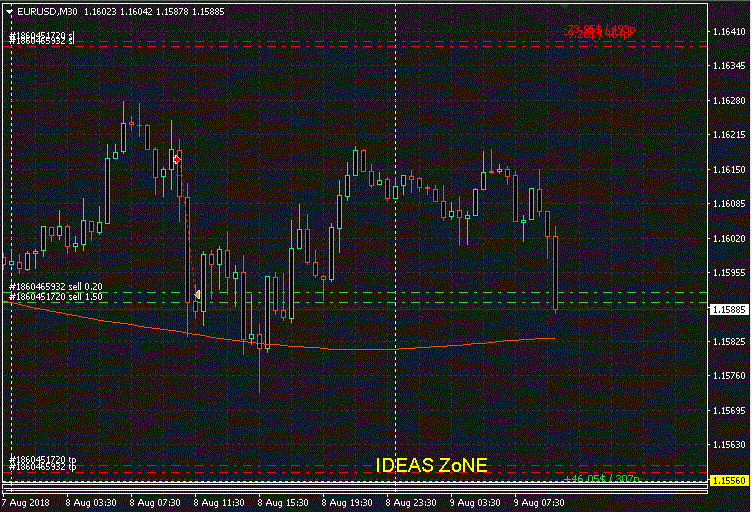Click the red trade entry arrow marker
Screen dimensions: 752x512
pos(177,159)
